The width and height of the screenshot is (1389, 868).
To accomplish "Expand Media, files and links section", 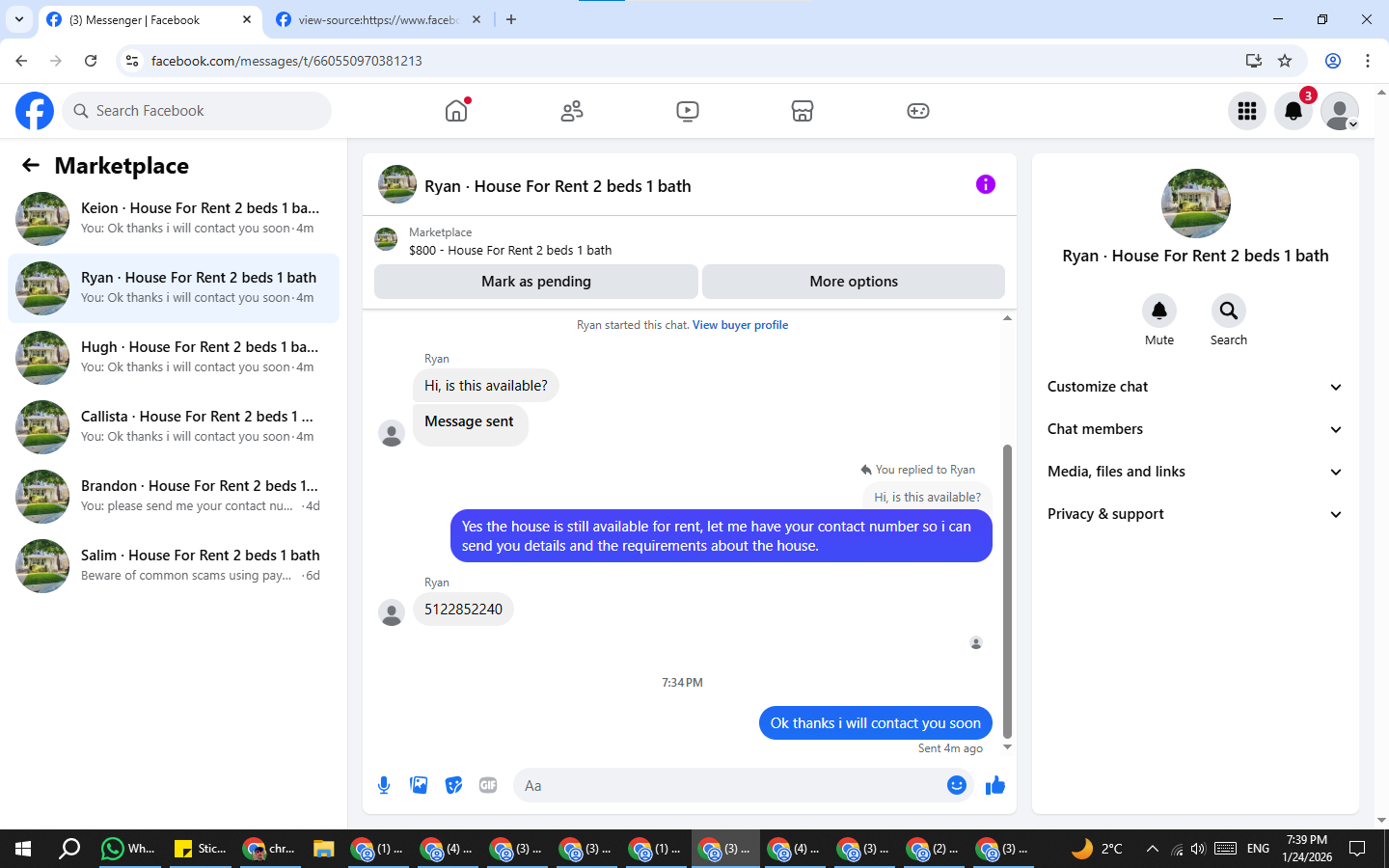I will click(1195, 472).
